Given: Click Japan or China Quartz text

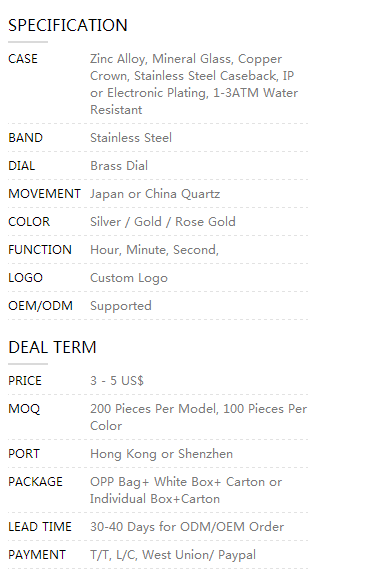Looking at the screenshot, I should coord(155,194).
